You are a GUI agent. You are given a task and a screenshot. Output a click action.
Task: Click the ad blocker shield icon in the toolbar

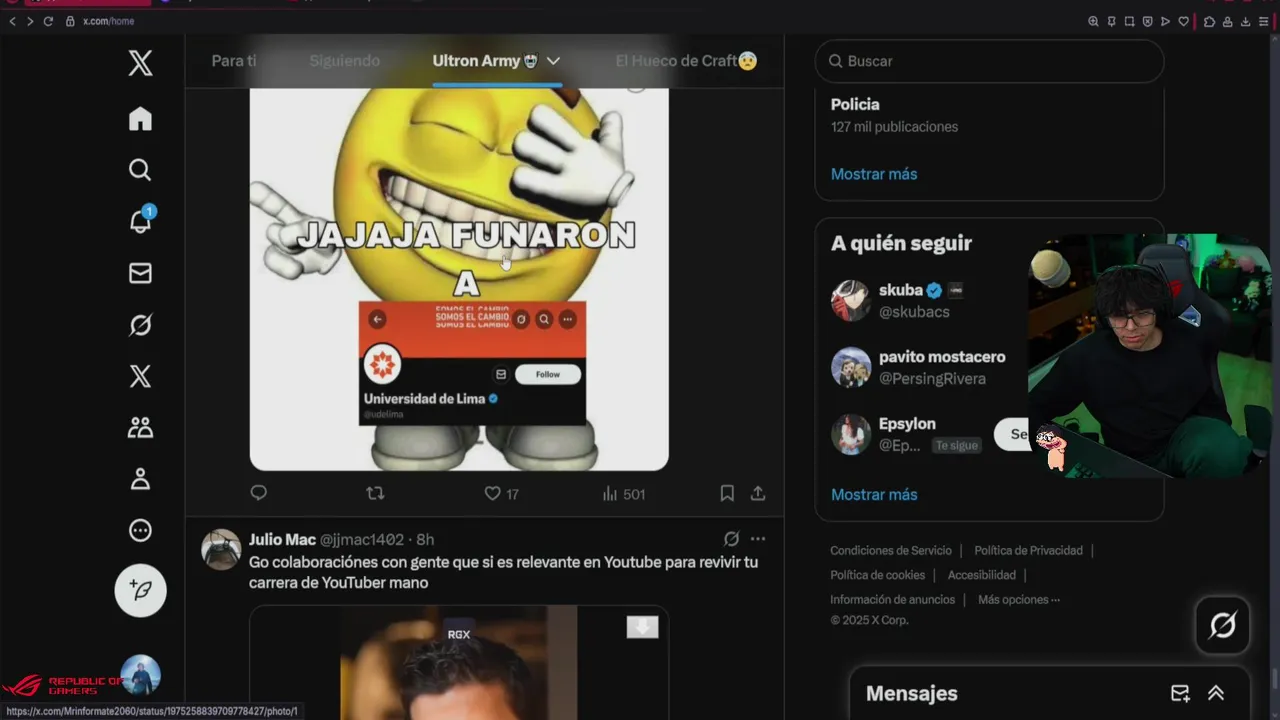point(1147,21)
